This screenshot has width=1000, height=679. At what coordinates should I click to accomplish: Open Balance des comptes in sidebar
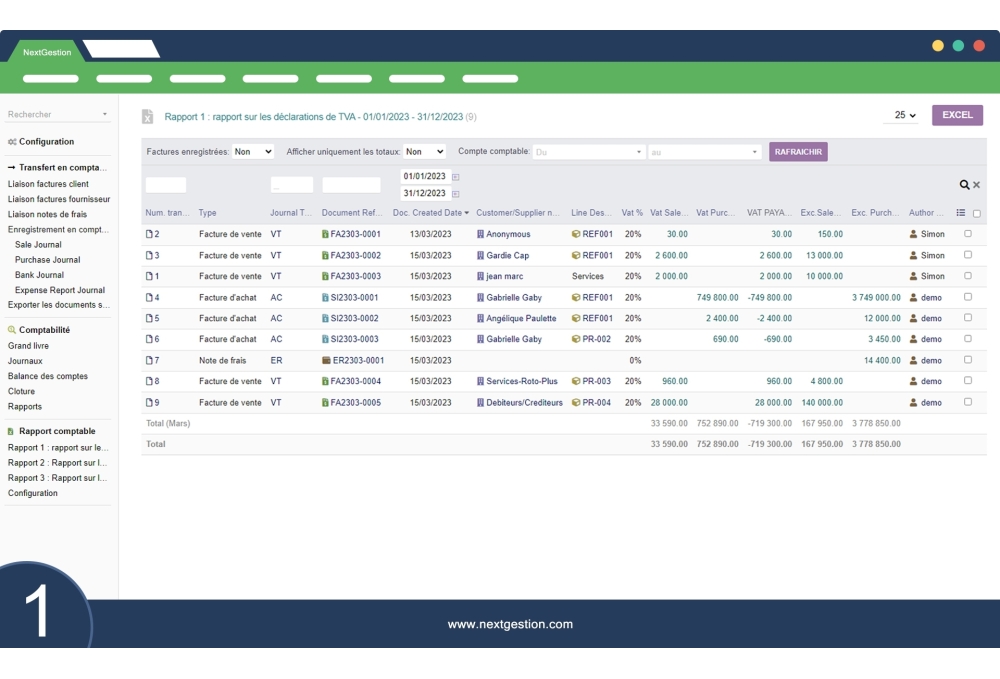[x=48, y=376]
